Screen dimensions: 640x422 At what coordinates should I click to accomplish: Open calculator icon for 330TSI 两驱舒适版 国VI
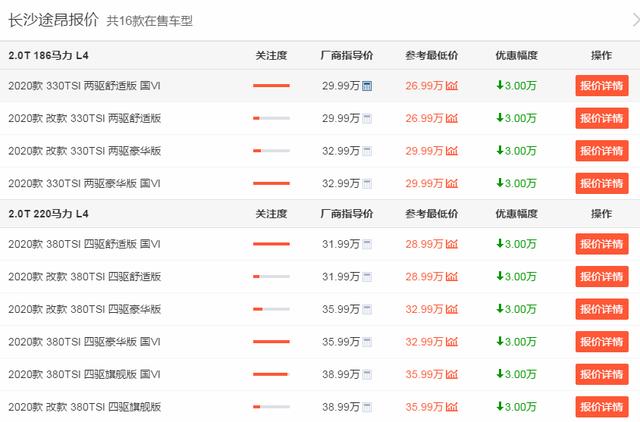tap(367, 86)
